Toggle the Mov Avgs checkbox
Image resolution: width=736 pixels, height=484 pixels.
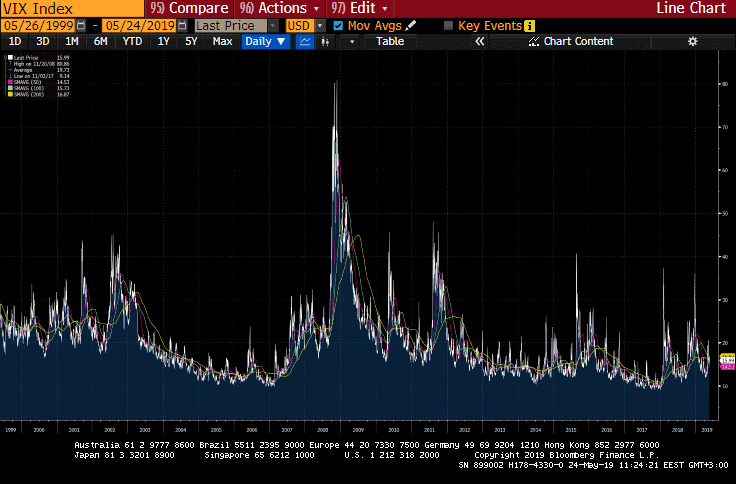click(338, 26)
